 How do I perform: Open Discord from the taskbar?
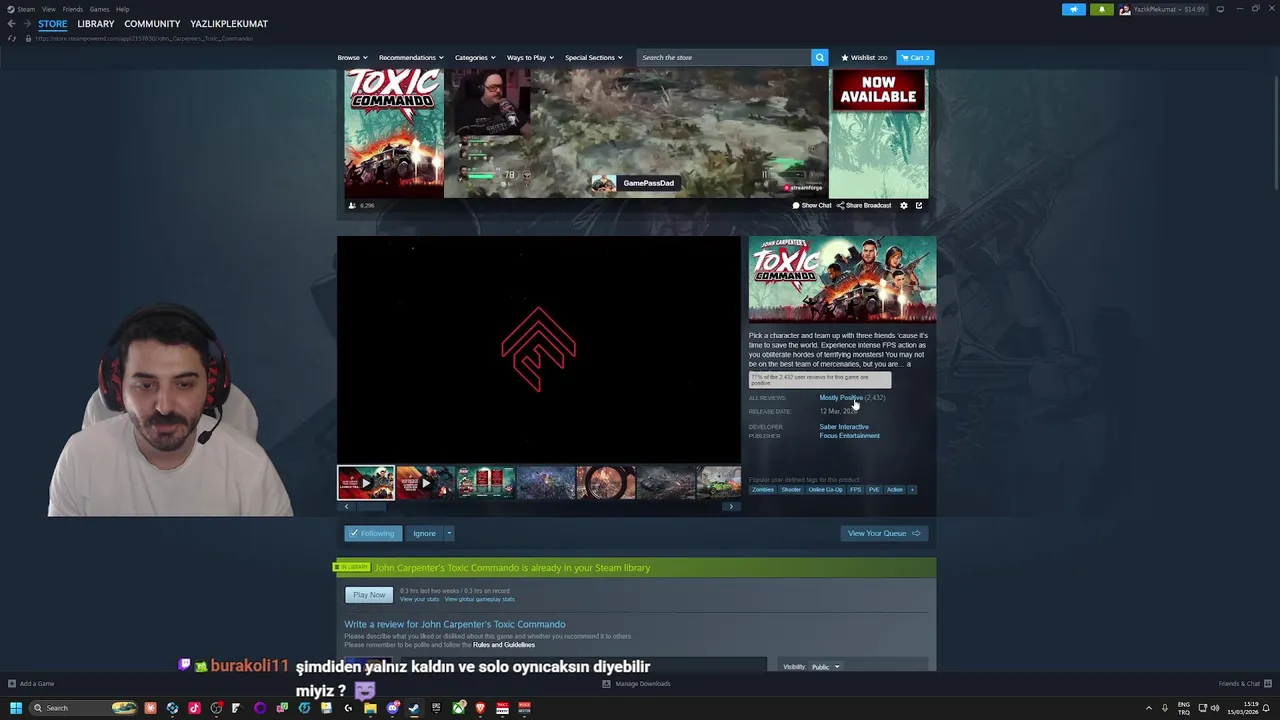click(x=393, y=708)
